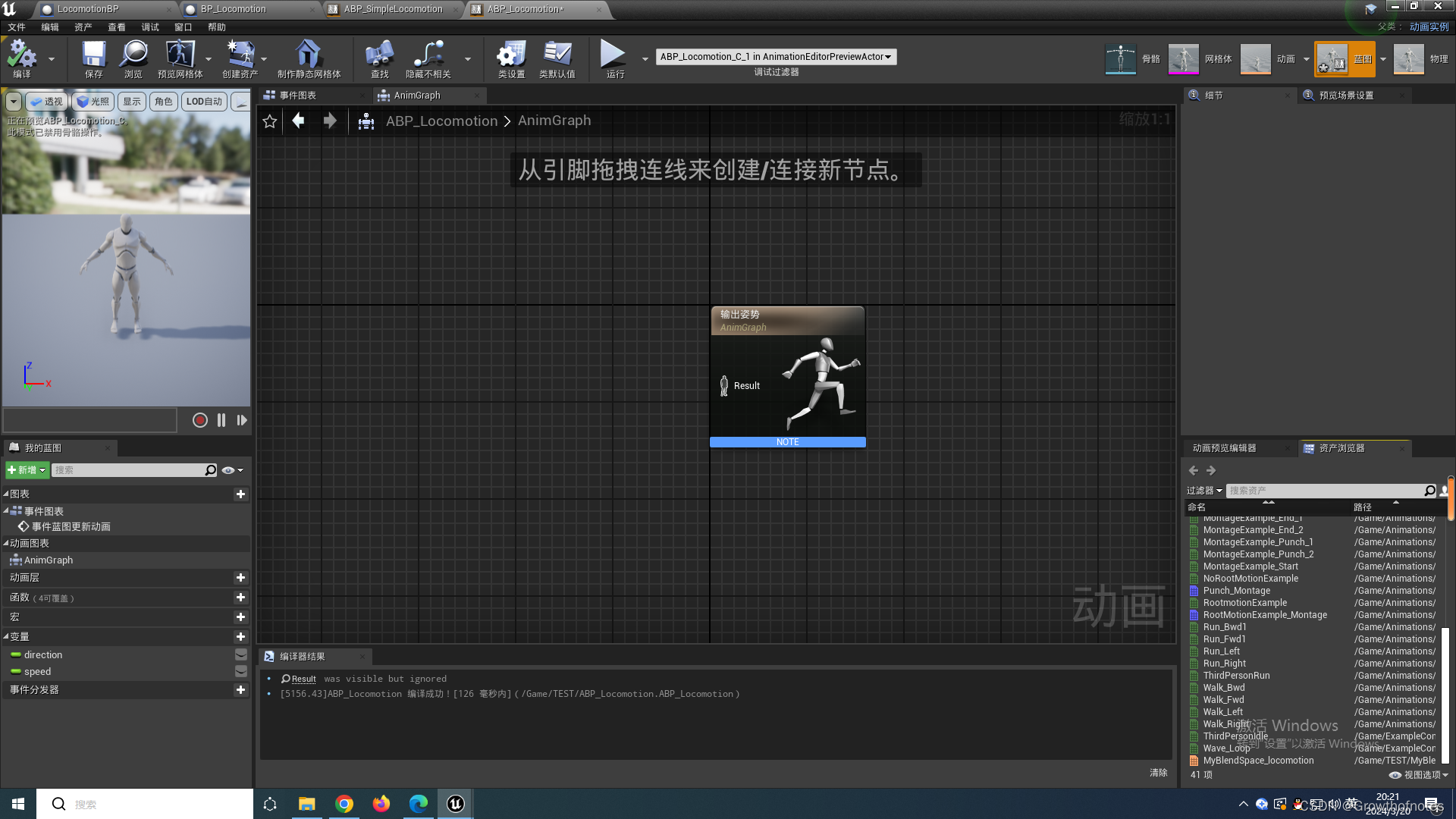Switch to 网格体 mesh editor mode
This screenshot has width=1456, height=819.
coord(1200,58)
